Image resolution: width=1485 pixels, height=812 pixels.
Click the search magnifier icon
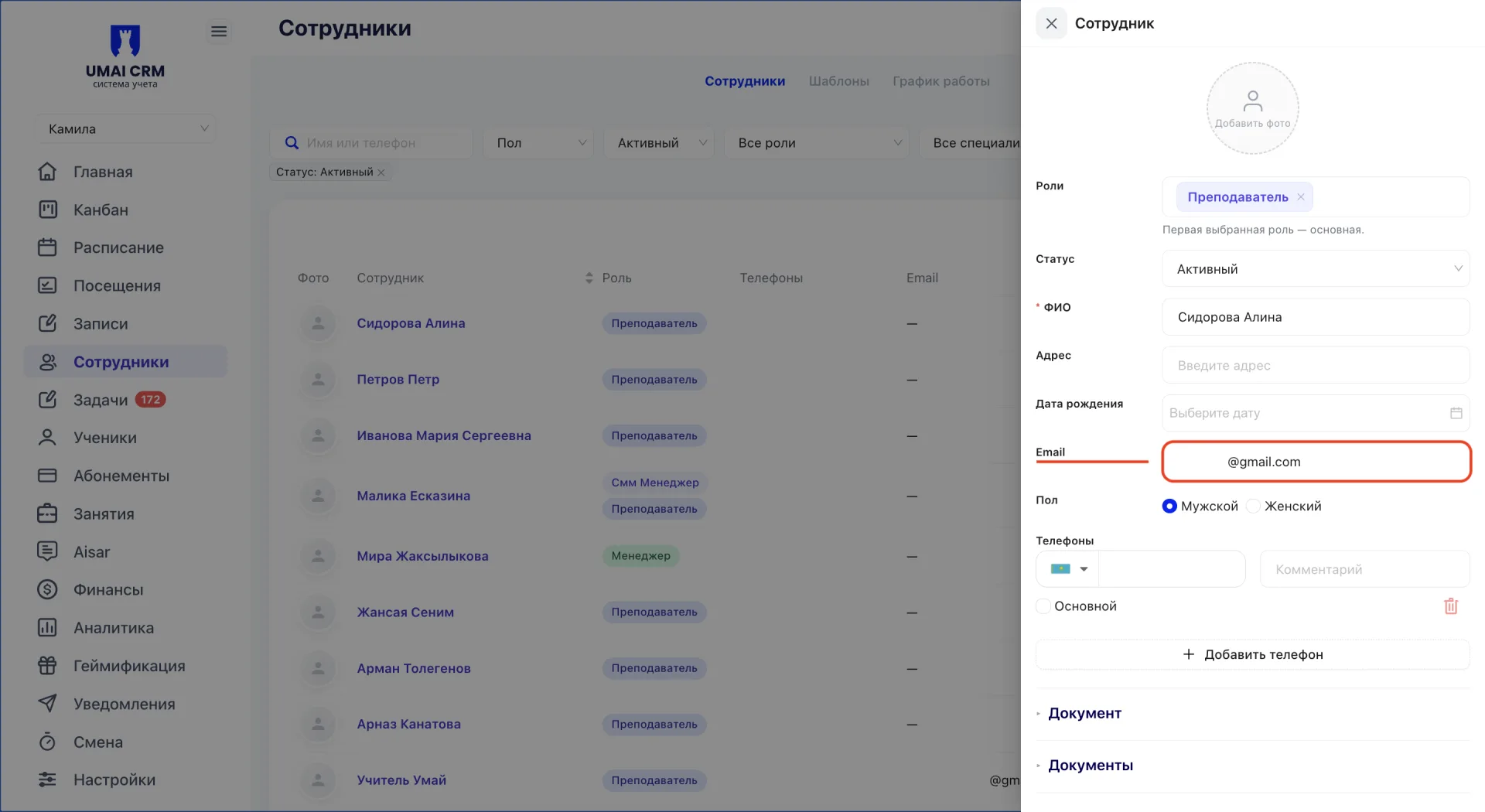[x=292, y=143]
